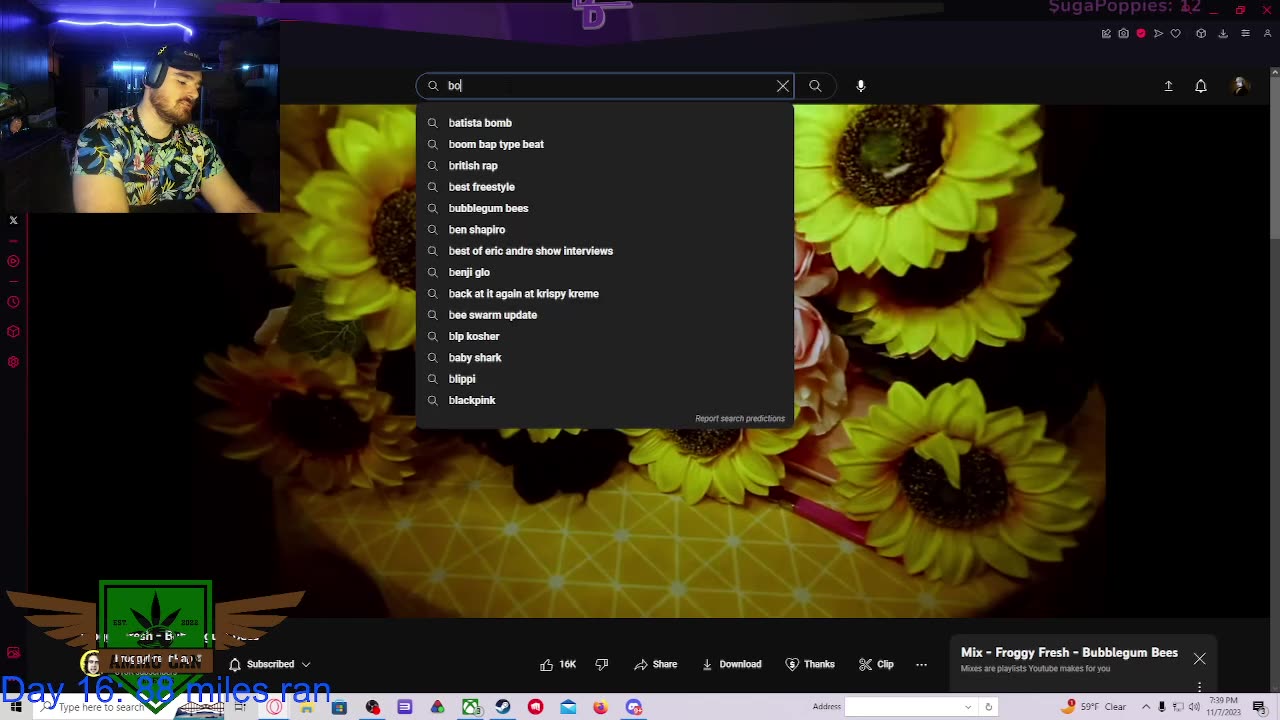Click the Clip button

[876, 664]
